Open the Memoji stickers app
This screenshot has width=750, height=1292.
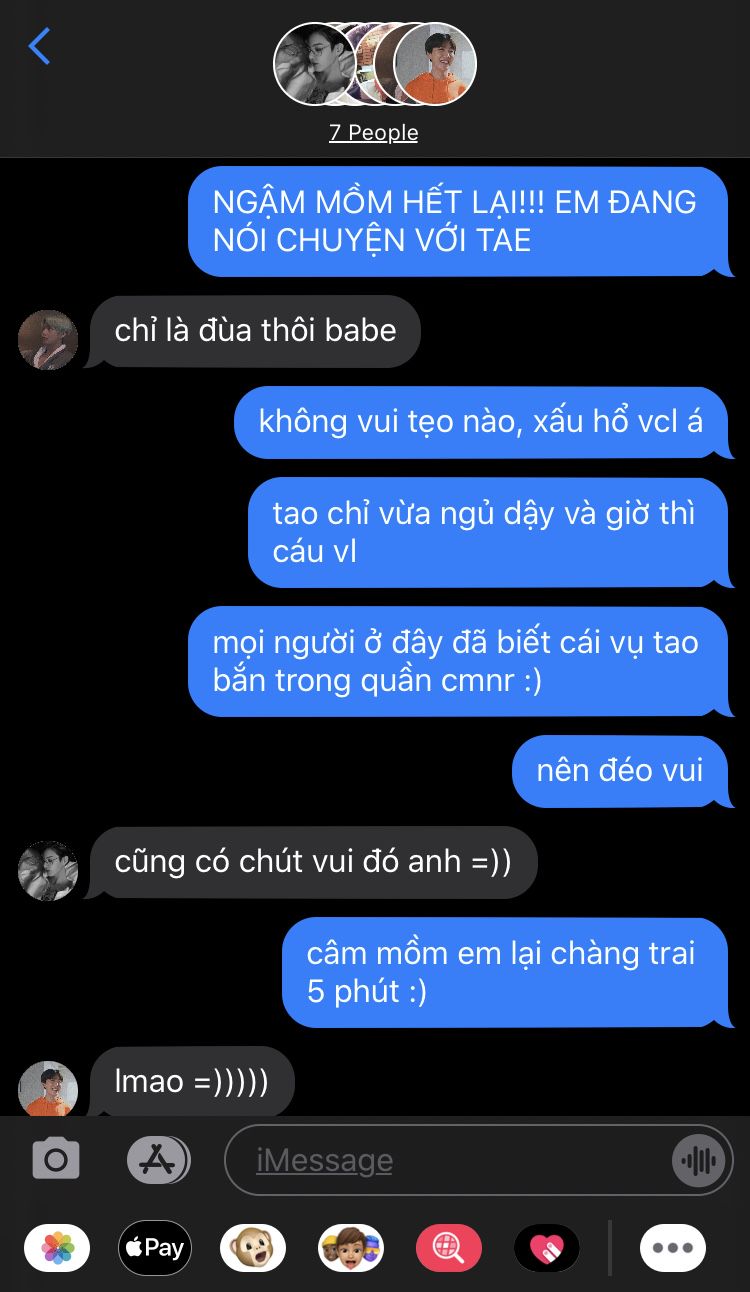coord(351,1248)
